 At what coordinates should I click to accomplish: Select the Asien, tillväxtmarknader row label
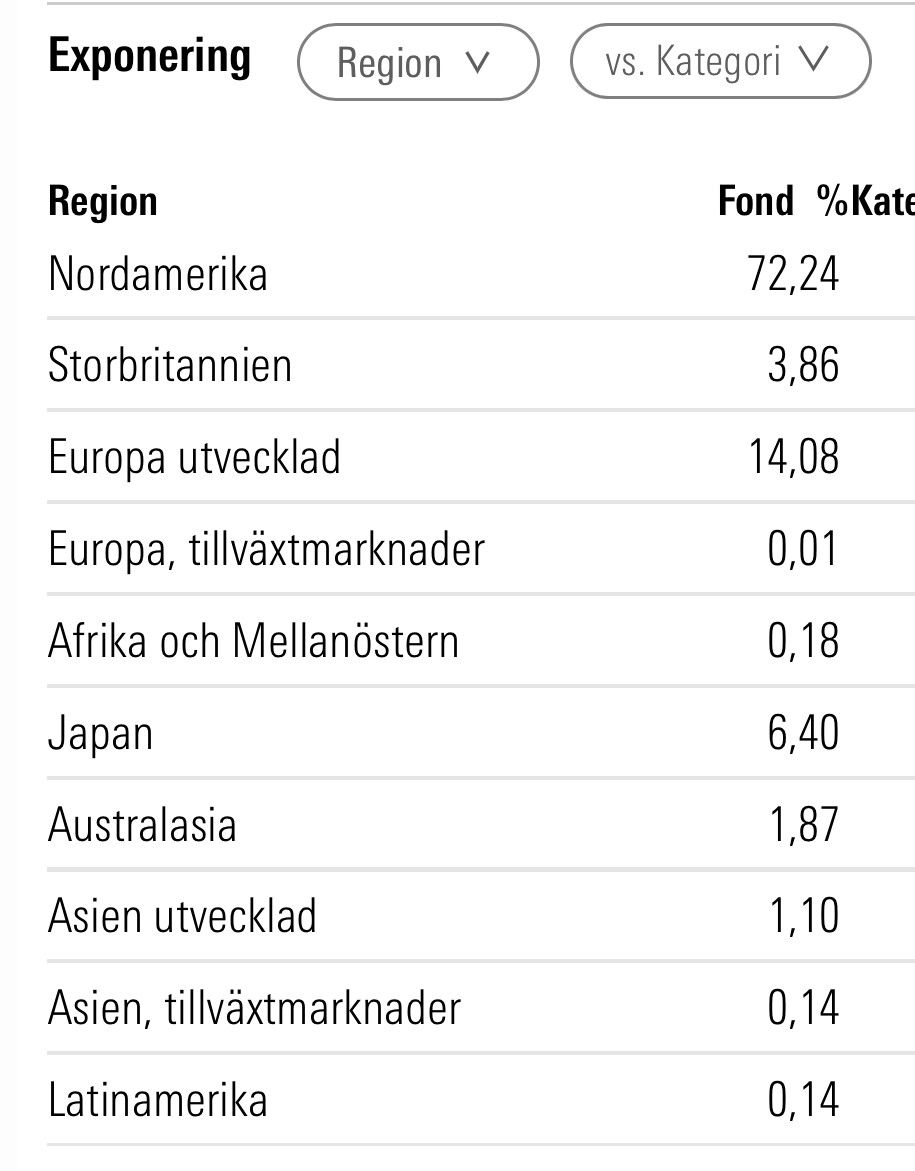point(254,1008)
